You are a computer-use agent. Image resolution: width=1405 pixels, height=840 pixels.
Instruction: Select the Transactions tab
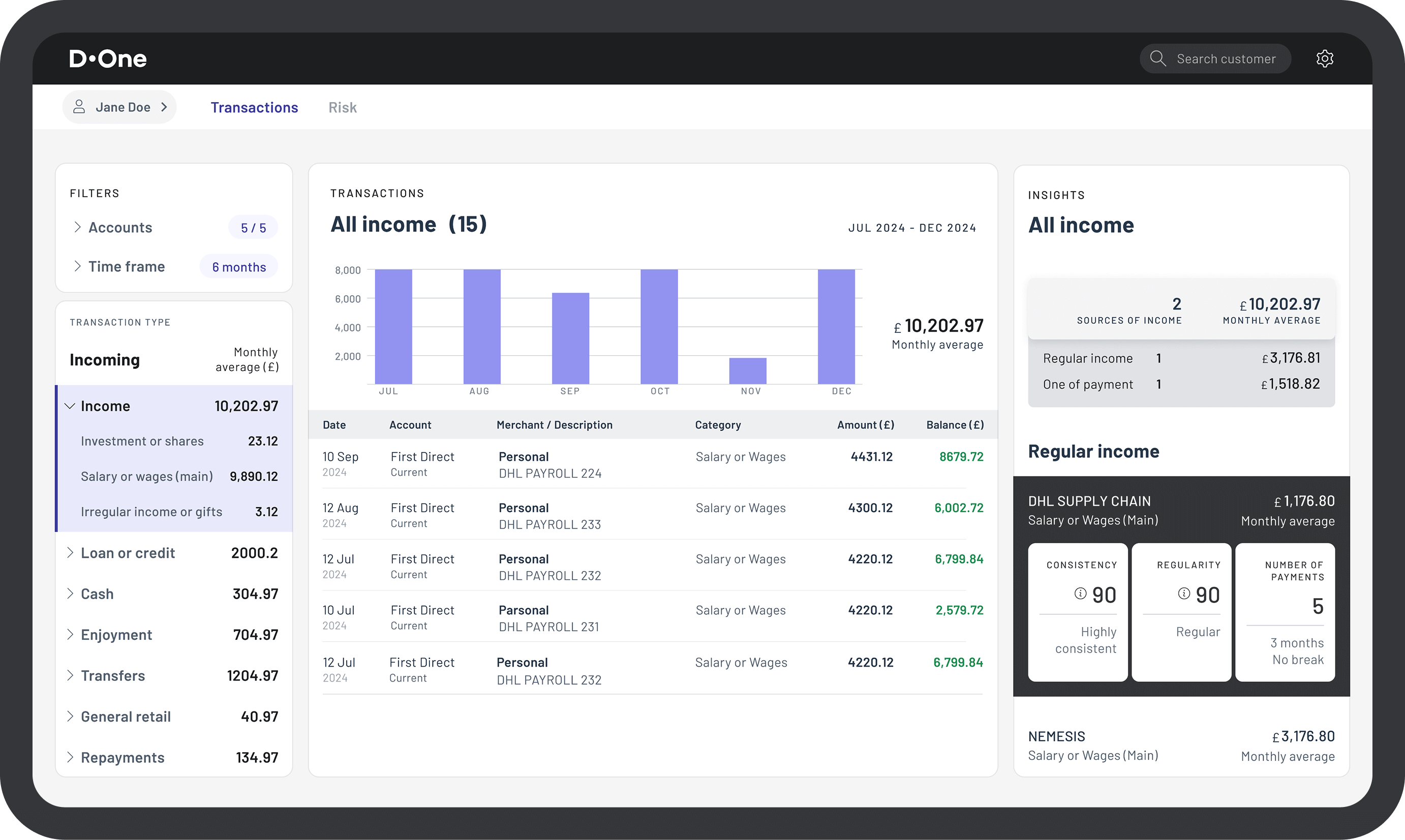click(x=254, y=108)
